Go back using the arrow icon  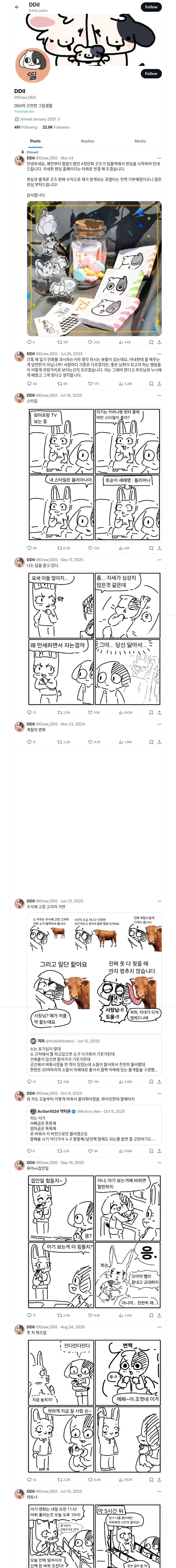(17, 7)
